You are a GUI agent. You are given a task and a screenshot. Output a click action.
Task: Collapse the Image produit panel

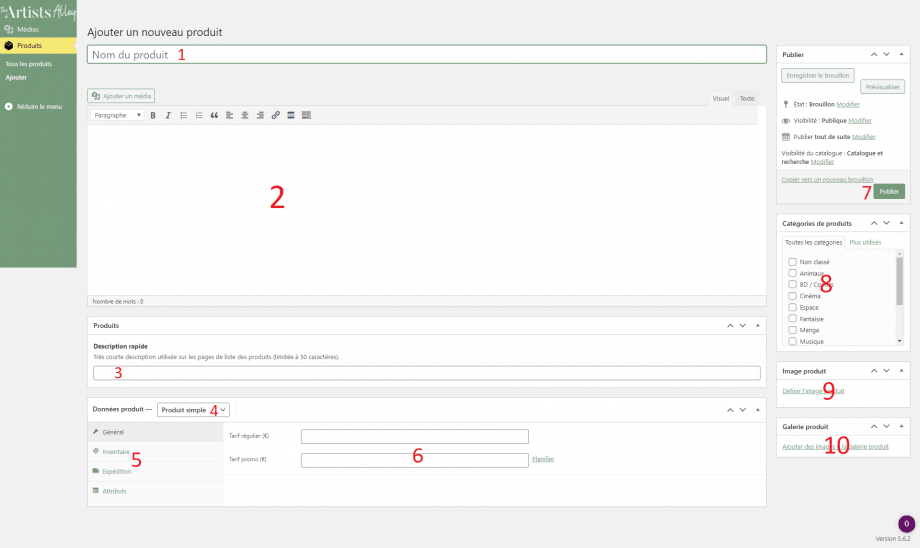click(901, 371)
